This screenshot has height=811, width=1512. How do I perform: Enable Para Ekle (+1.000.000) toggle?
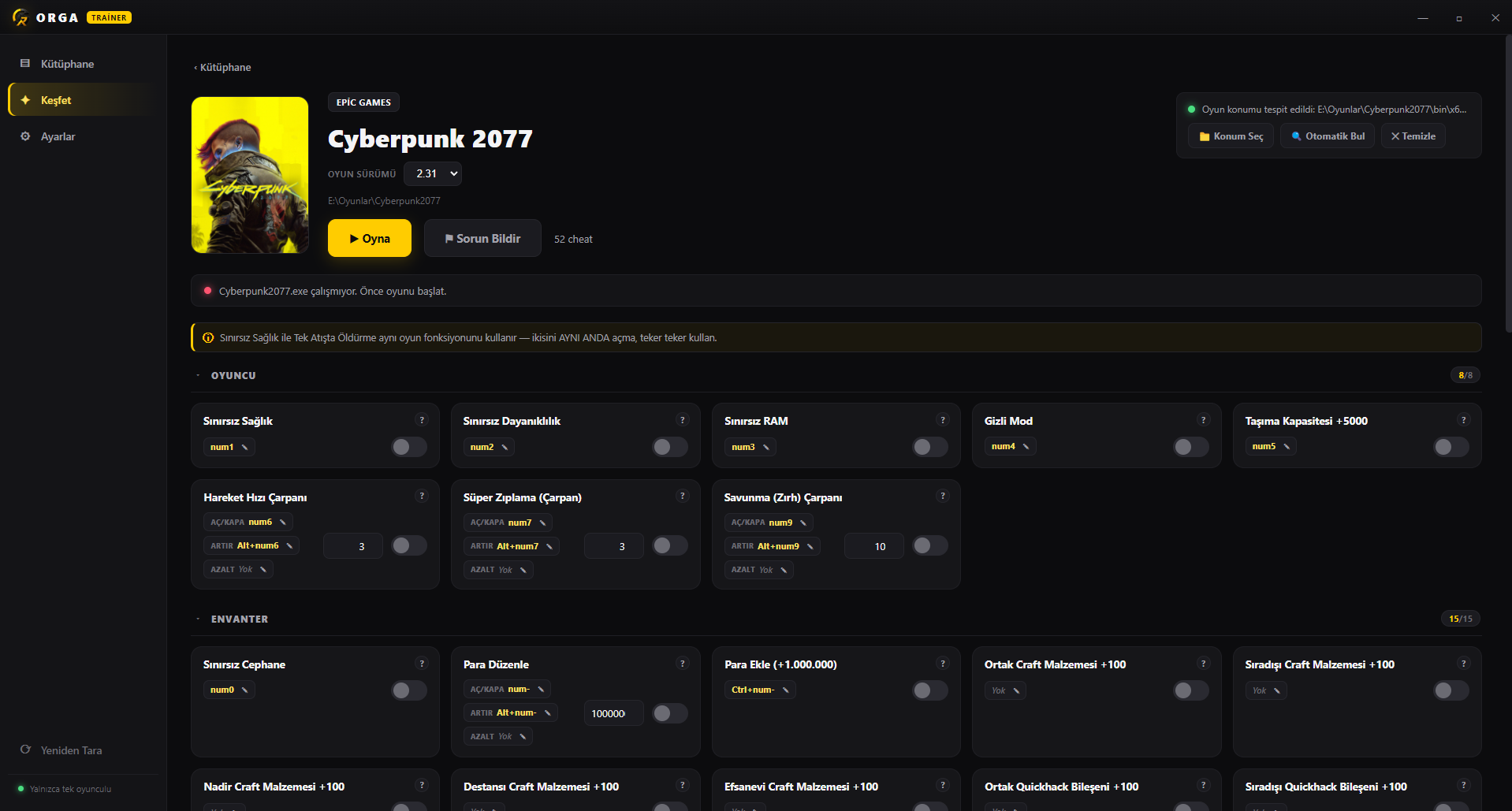[x=930, y=690]
